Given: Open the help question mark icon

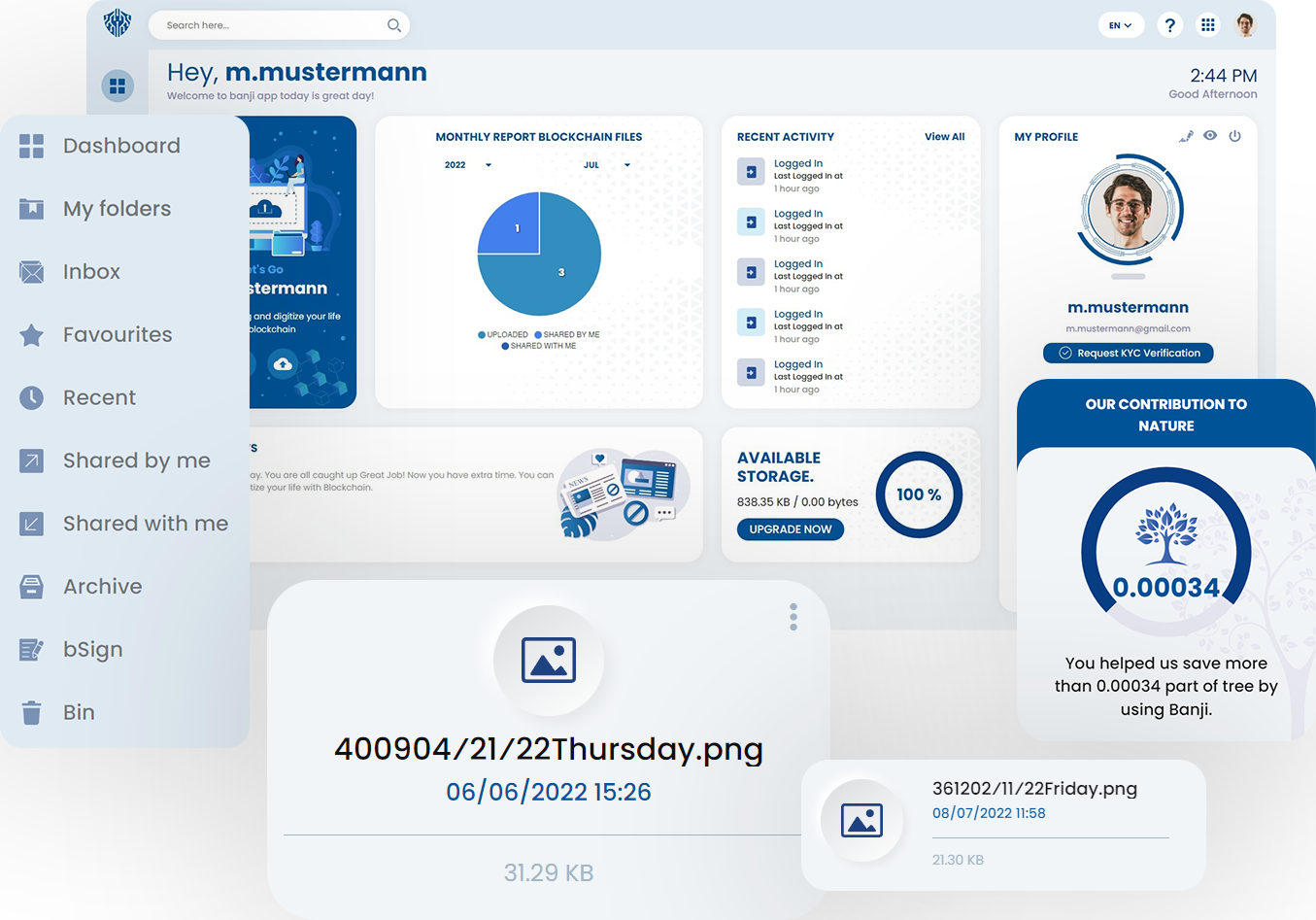Looking at the screenshot, I should click(x=1169, y=25).
